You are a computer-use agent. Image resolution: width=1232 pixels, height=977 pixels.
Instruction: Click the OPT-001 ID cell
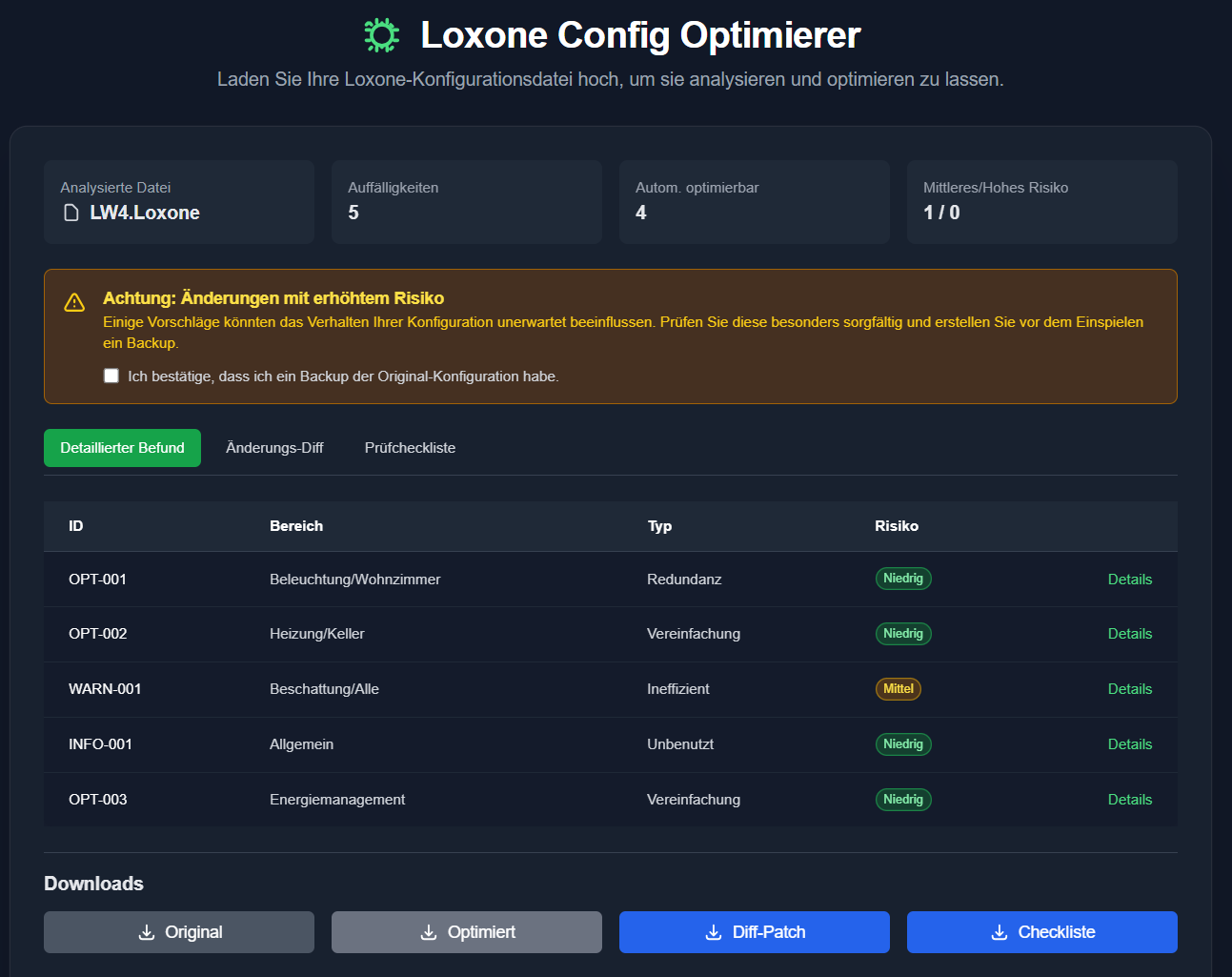[97, 580]
